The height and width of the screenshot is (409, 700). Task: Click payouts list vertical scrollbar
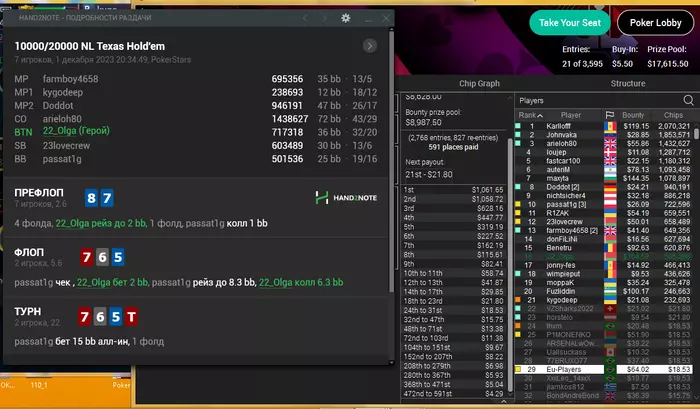(x=509, y=263)
